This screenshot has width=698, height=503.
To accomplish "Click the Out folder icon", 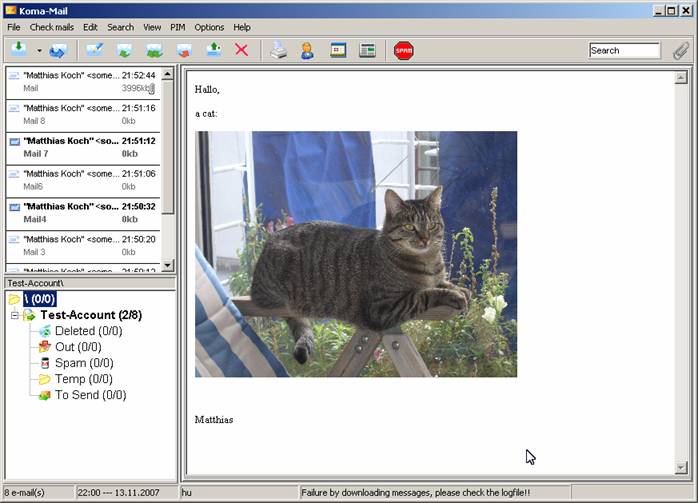I will [45, 347].
